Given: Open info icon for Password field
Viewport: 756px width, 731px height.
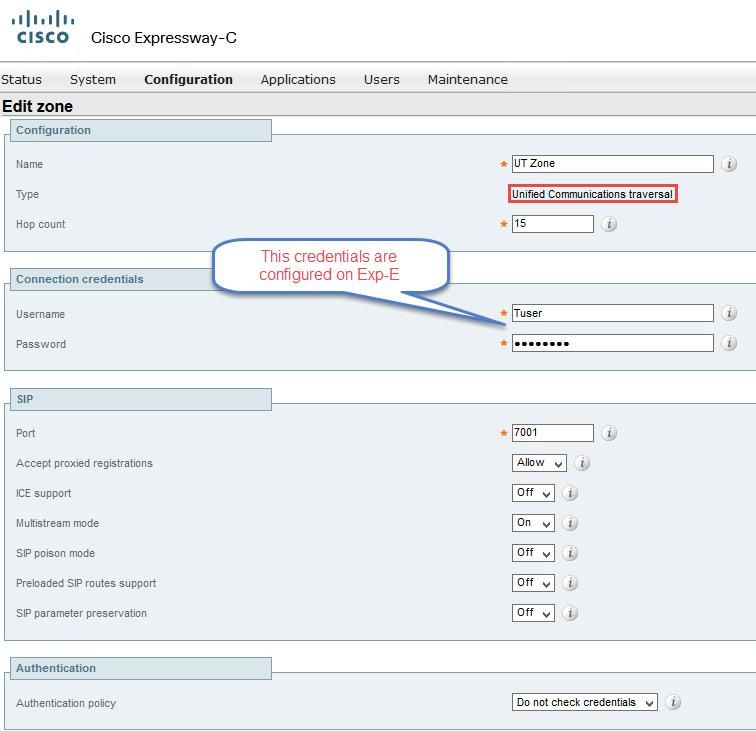Looking at the screenshot, I should point(729,343).
